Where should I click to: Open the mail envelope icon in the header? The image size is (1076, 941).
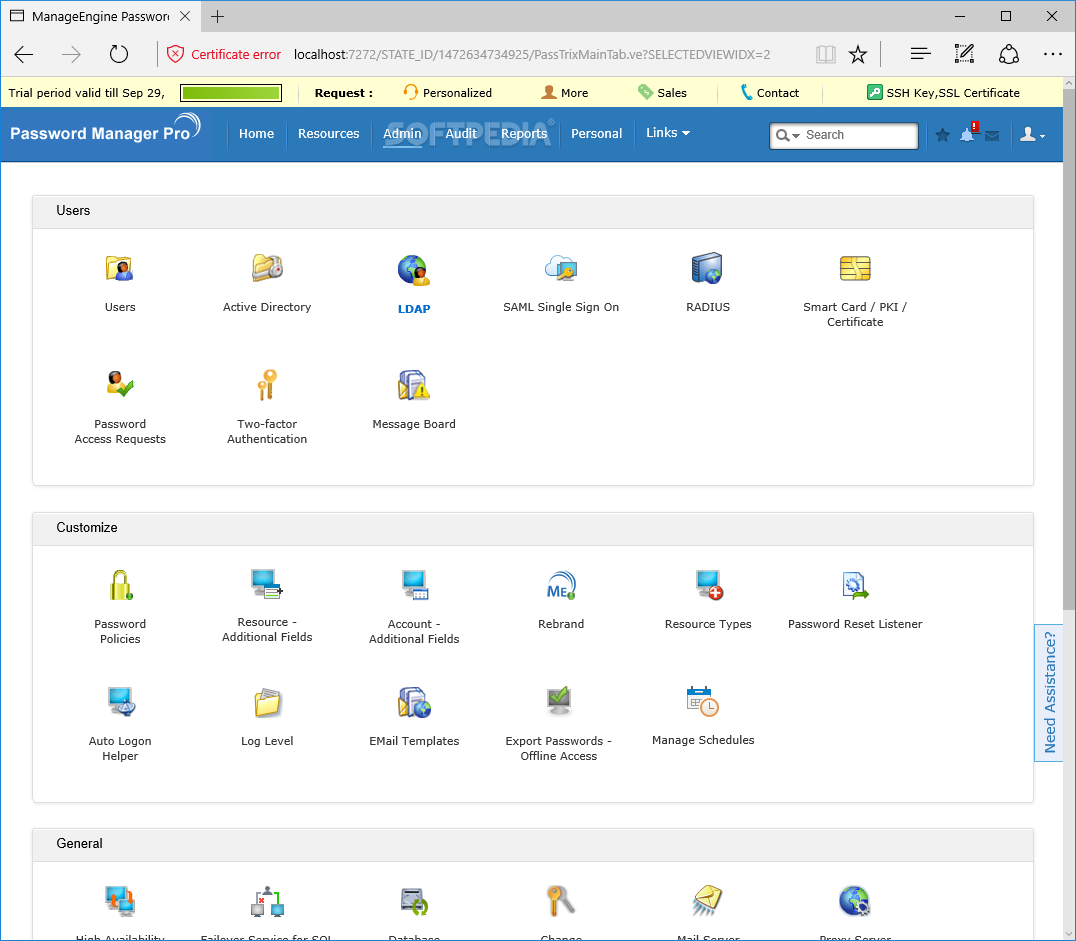coord(992,136)
